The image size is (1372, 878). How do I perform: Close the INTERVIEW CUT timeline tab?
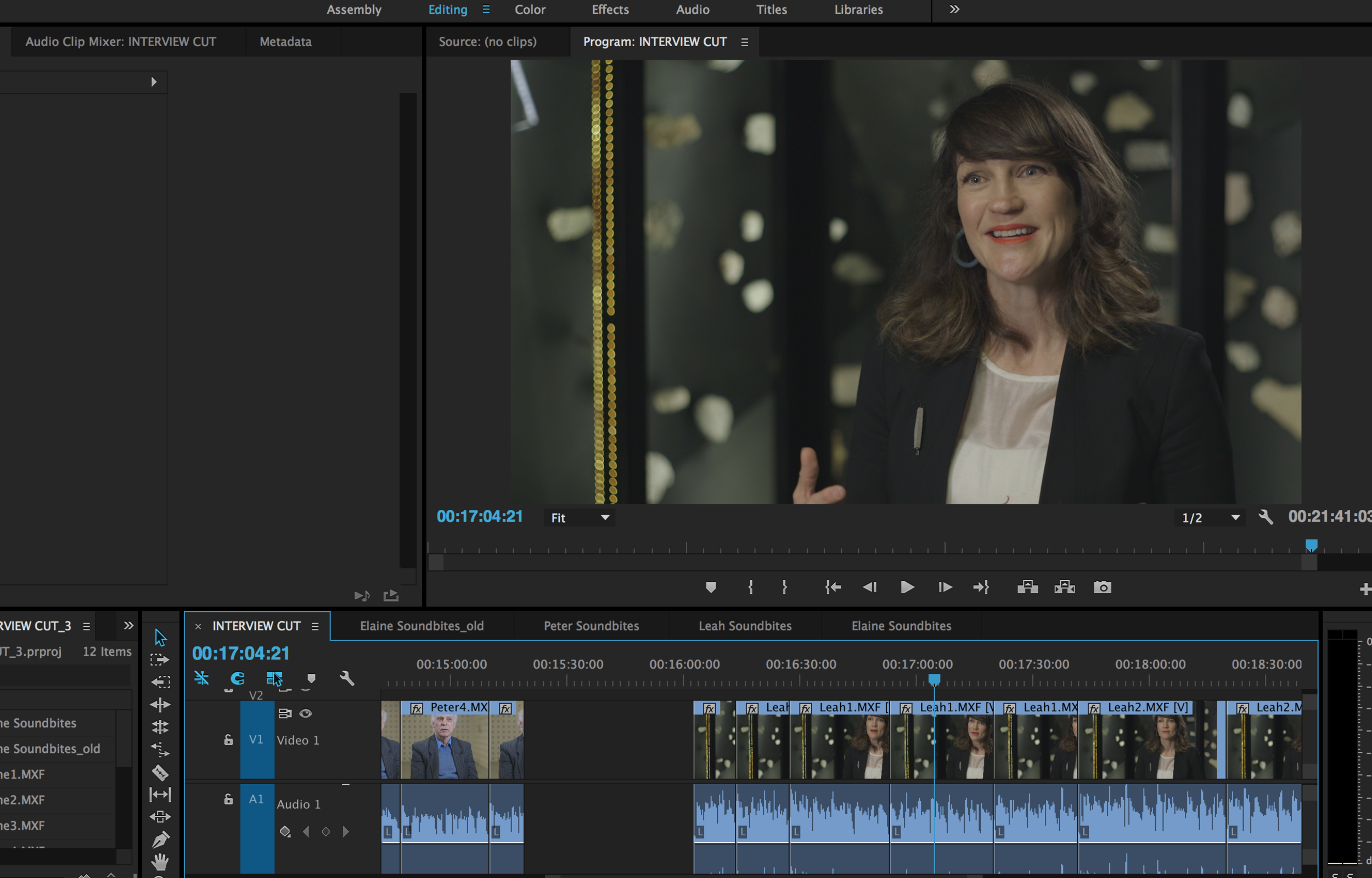[x=198, y=627]
